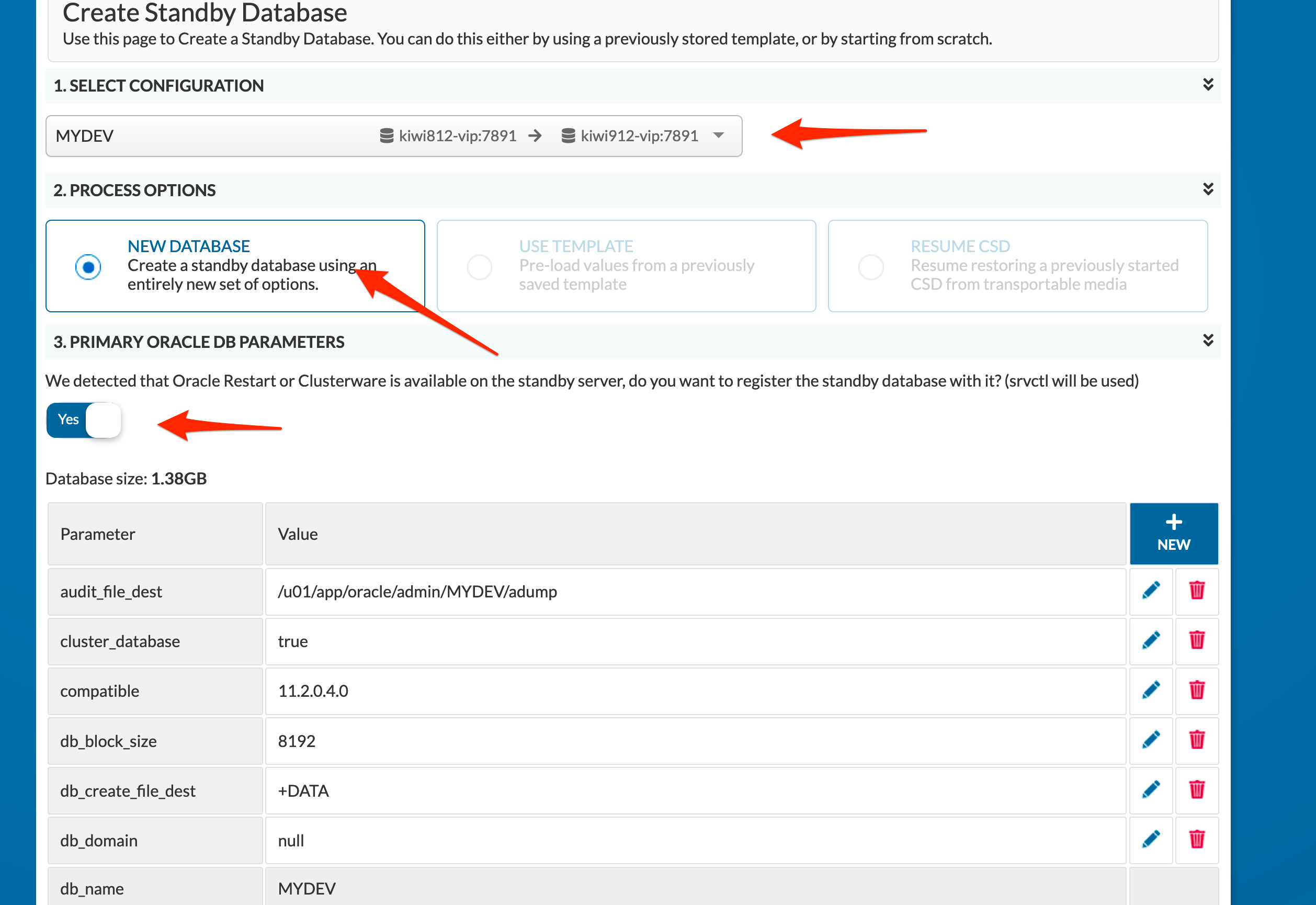Edit the compatible parameter

1150,691
